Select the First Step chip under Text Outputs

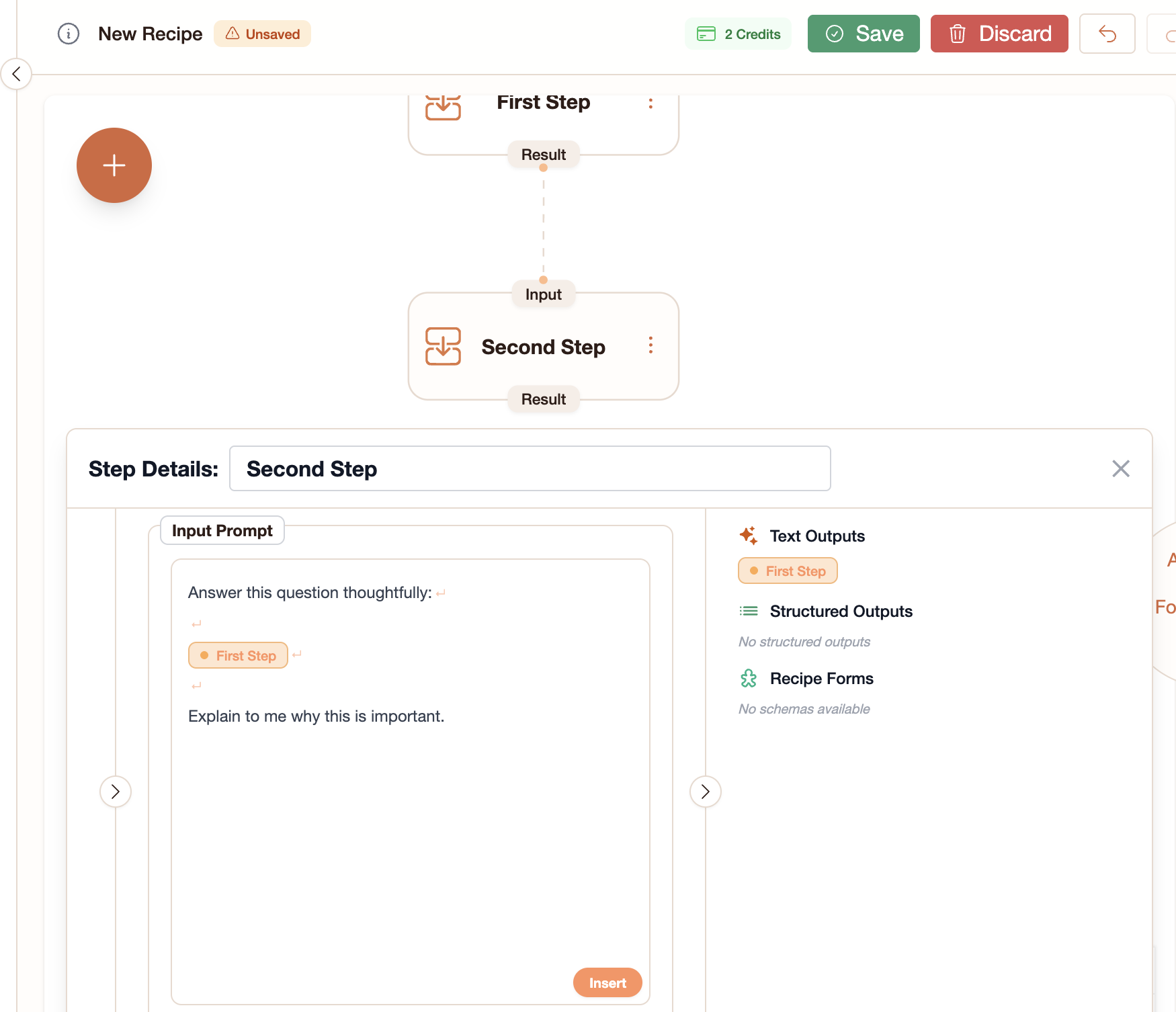787,571
